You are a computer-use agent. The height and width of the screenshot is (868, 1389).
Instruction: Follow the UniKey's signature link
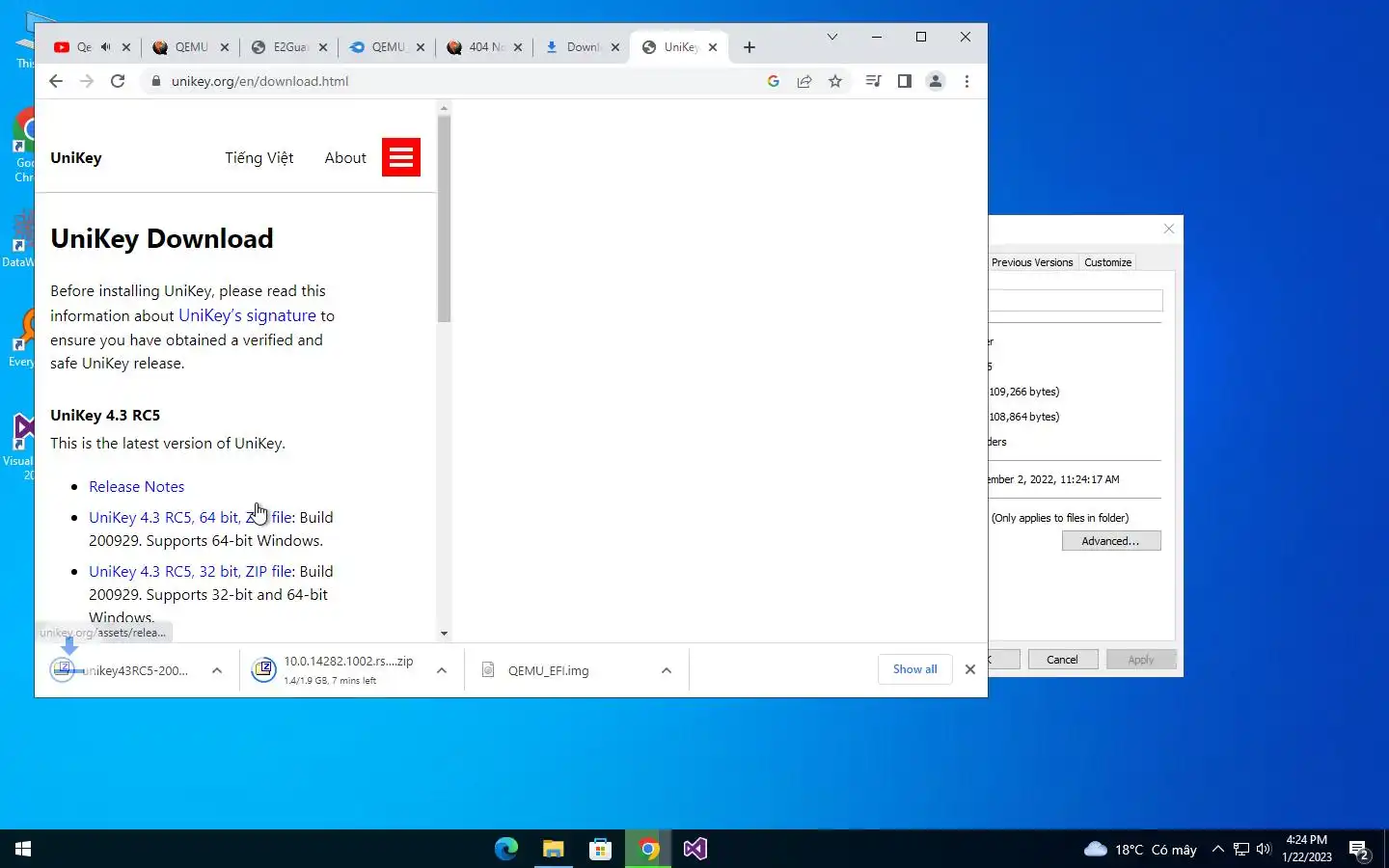[x=247, y=315]
